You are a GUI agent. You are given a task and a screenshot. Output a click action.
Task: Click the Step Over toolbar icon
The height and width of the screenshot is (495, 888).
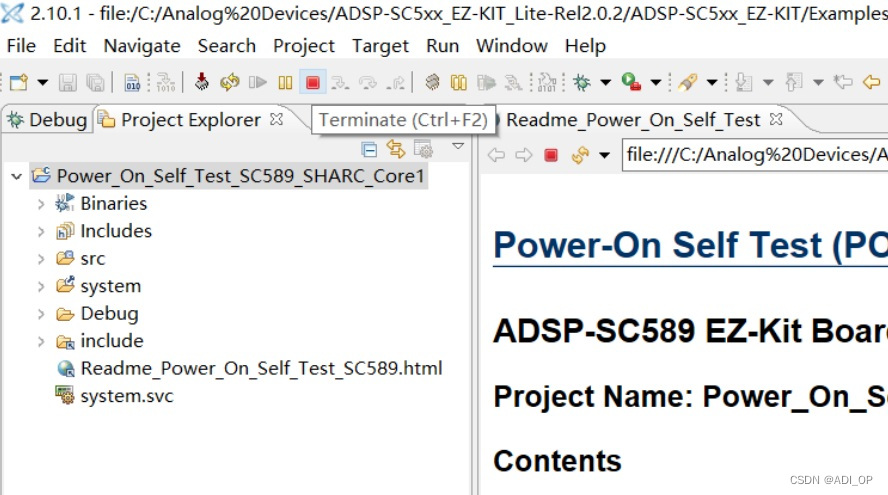[368, 83]
